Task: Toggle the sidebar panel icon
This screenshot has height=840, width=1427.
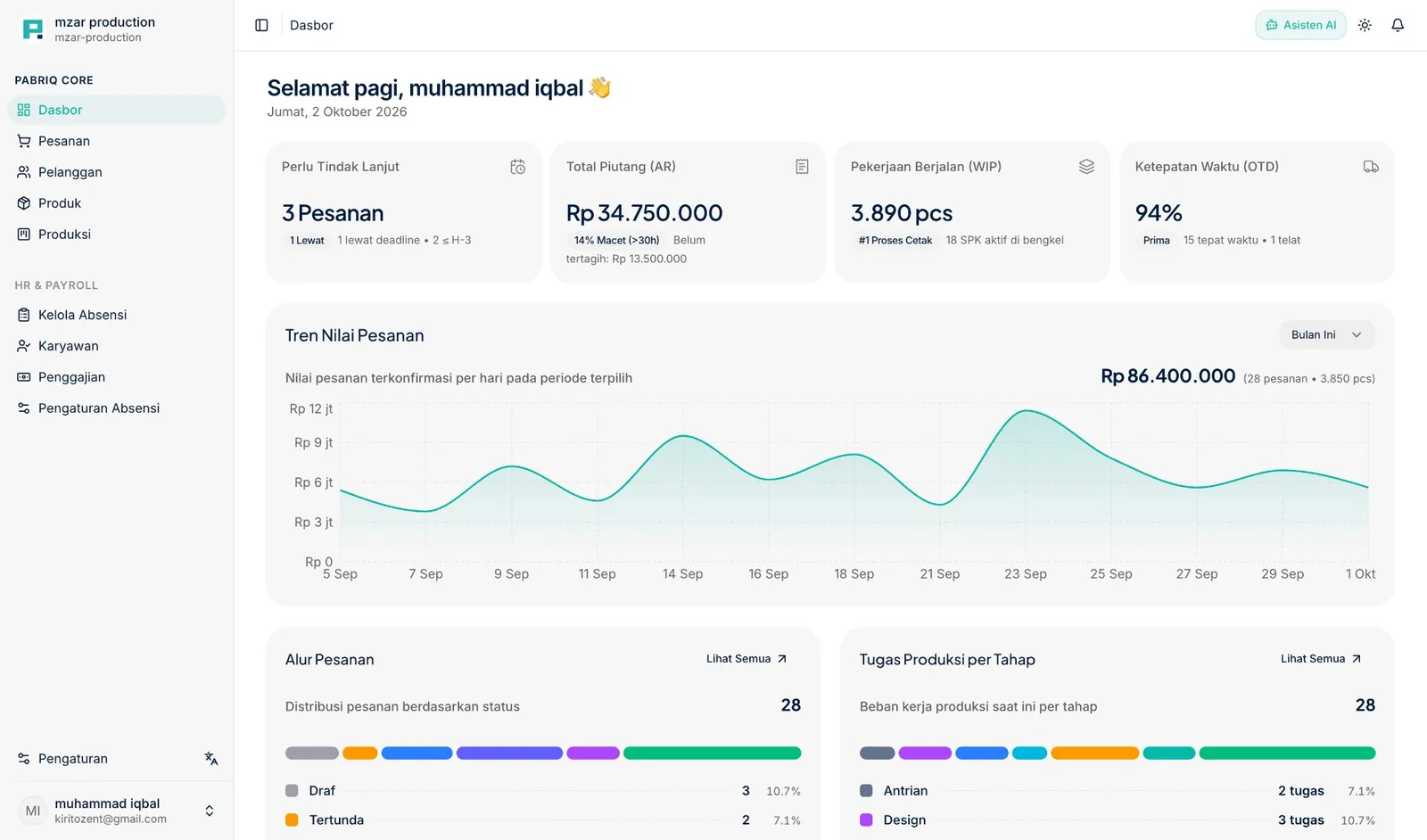Action: 261,25
